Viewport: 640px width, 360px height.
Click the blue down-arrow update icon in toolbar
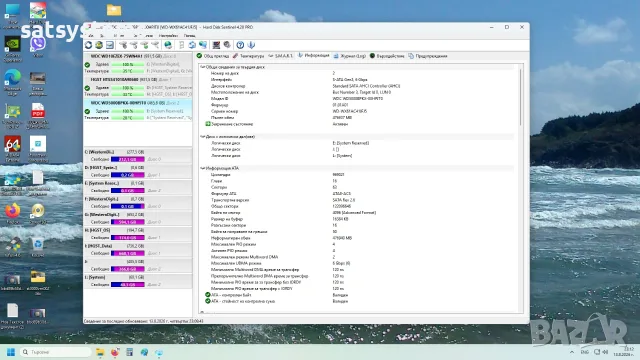[251, 45]
